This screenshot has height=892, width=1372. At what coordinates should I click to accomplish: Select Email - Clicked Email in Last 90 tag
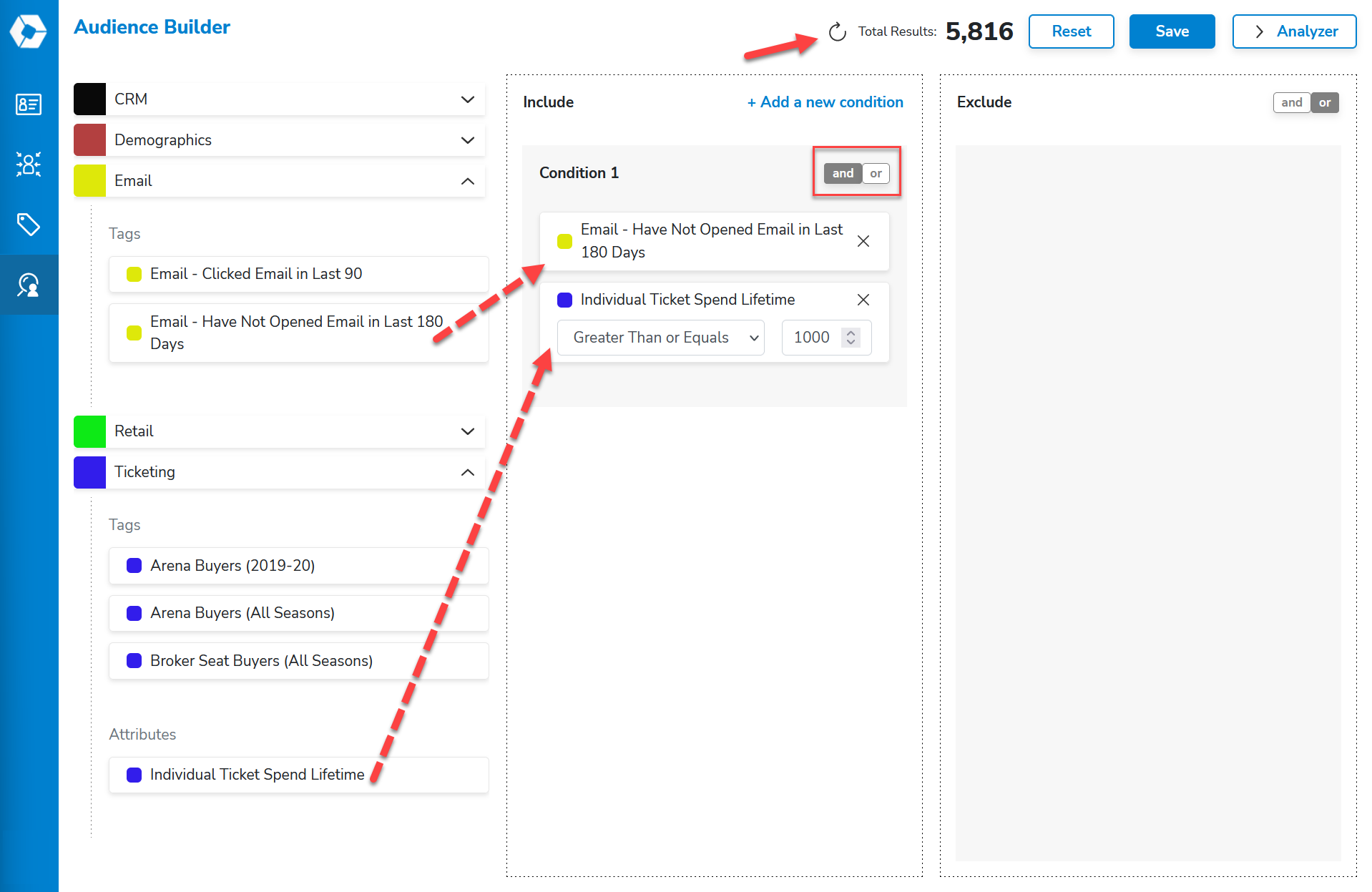tap(298, 275)
